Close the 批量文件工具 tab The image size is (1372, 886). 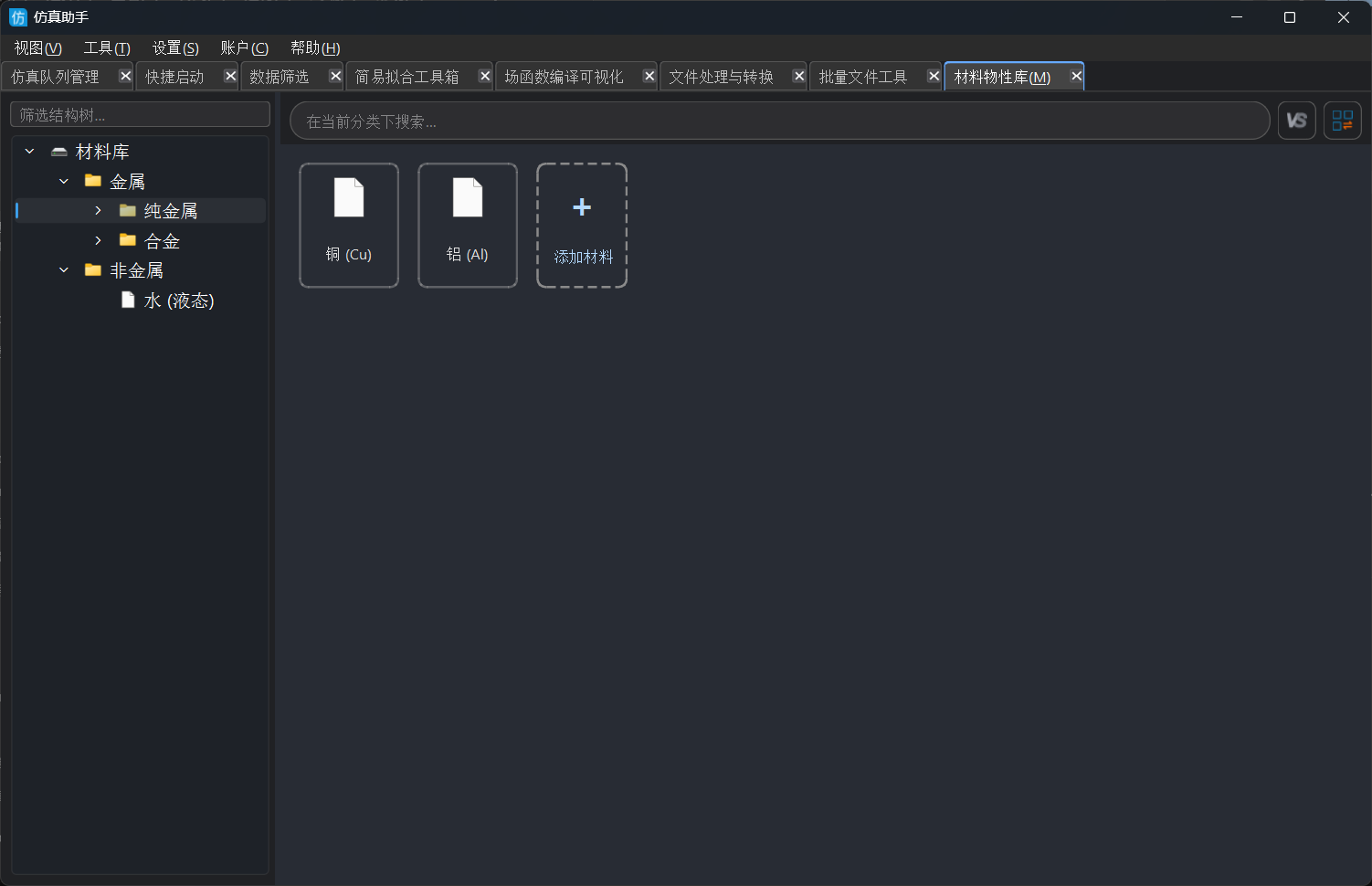click(934, 76)
